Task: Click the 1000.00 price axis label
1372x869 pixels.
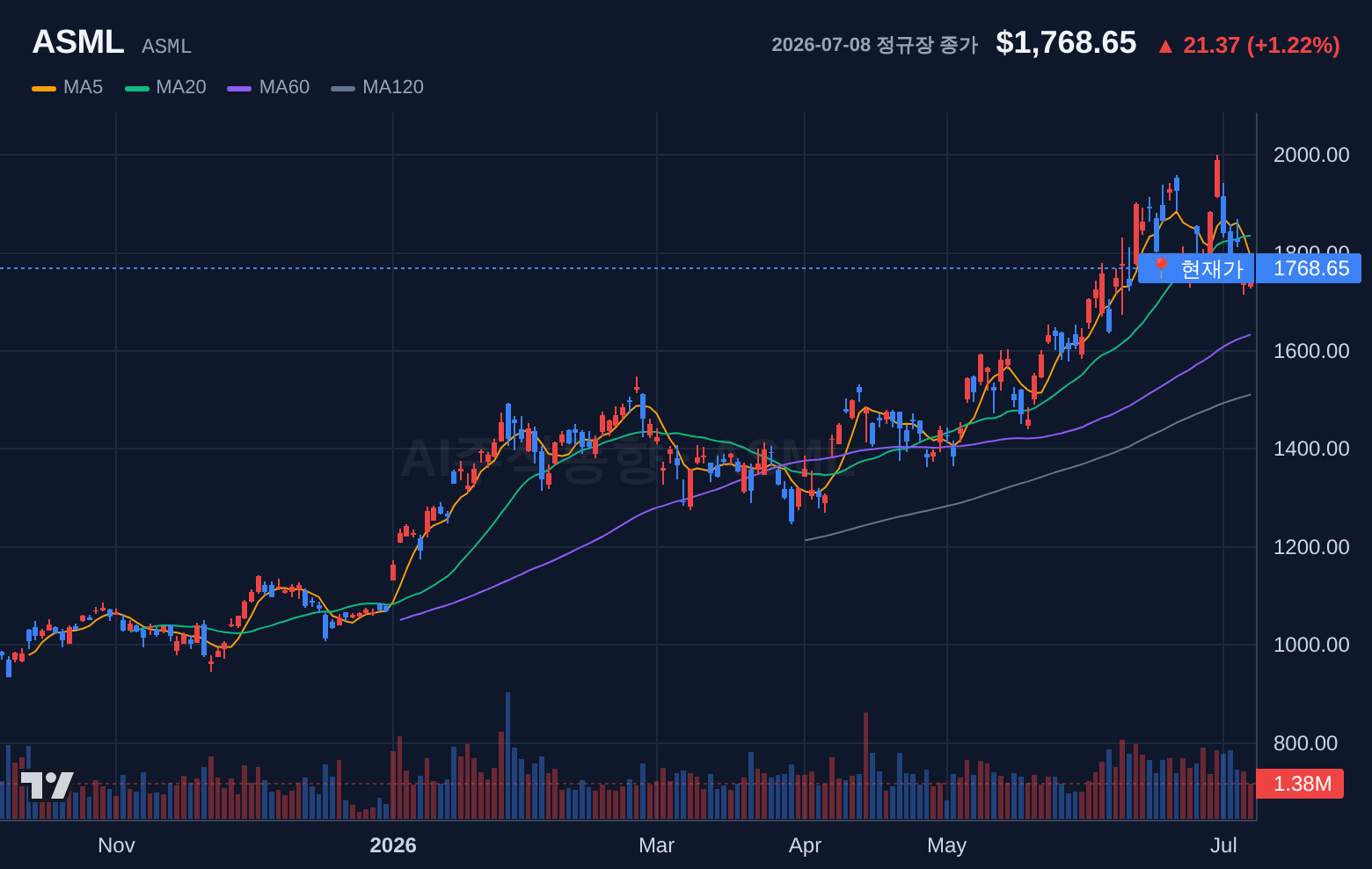Action: click(1311, 645)
